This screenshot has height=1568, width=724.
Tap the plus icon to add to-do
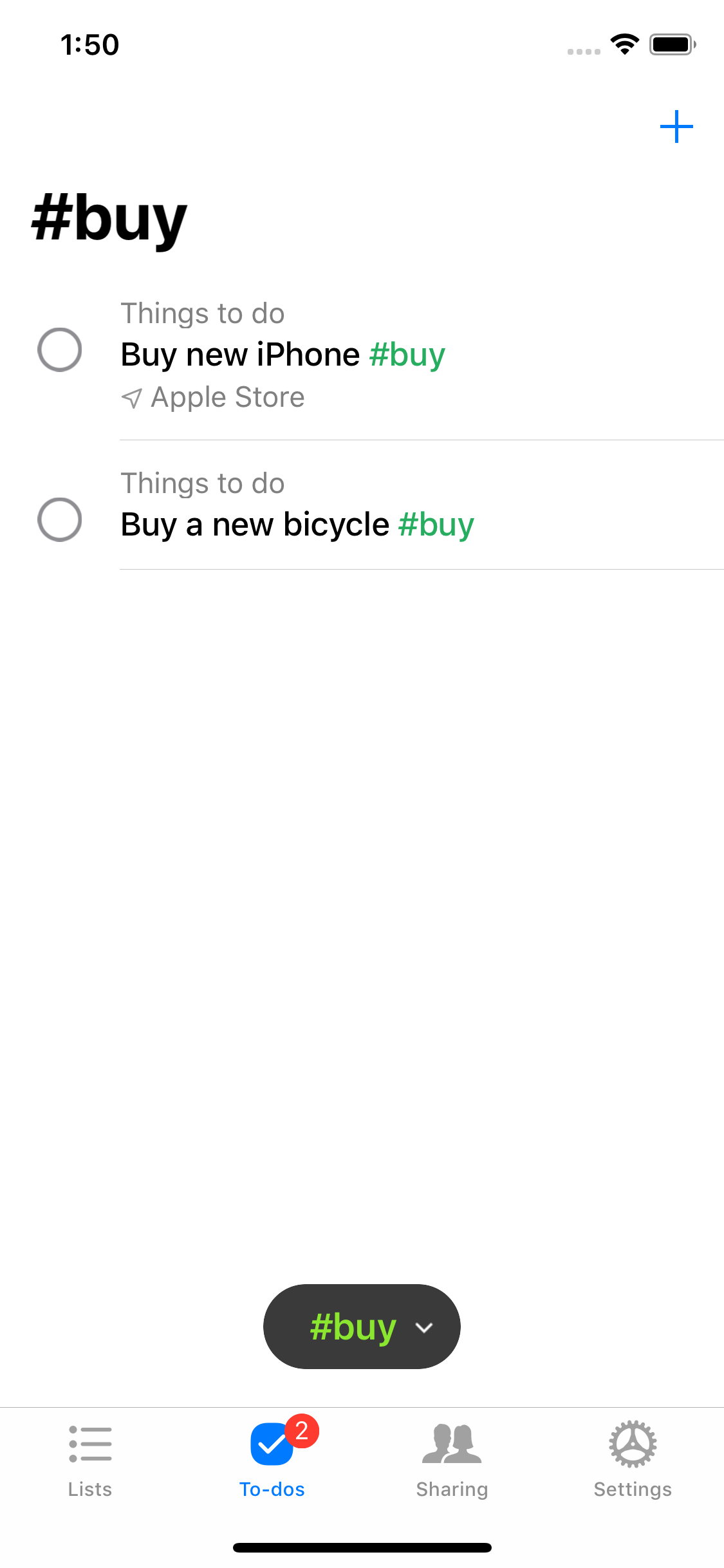tap(676, 127)
